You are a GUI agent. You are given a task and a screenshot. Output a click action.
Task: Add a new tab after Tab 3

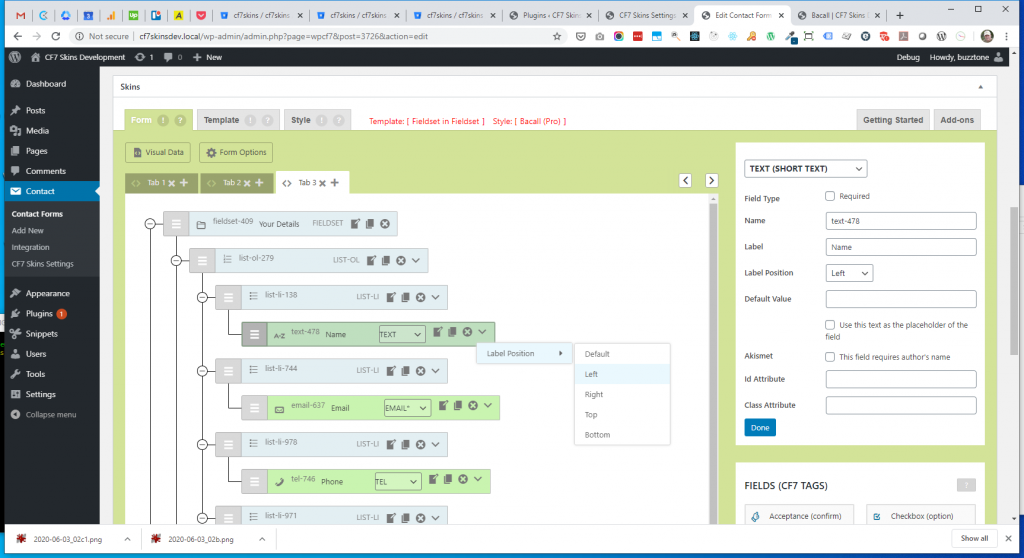(x=335, y=183)
